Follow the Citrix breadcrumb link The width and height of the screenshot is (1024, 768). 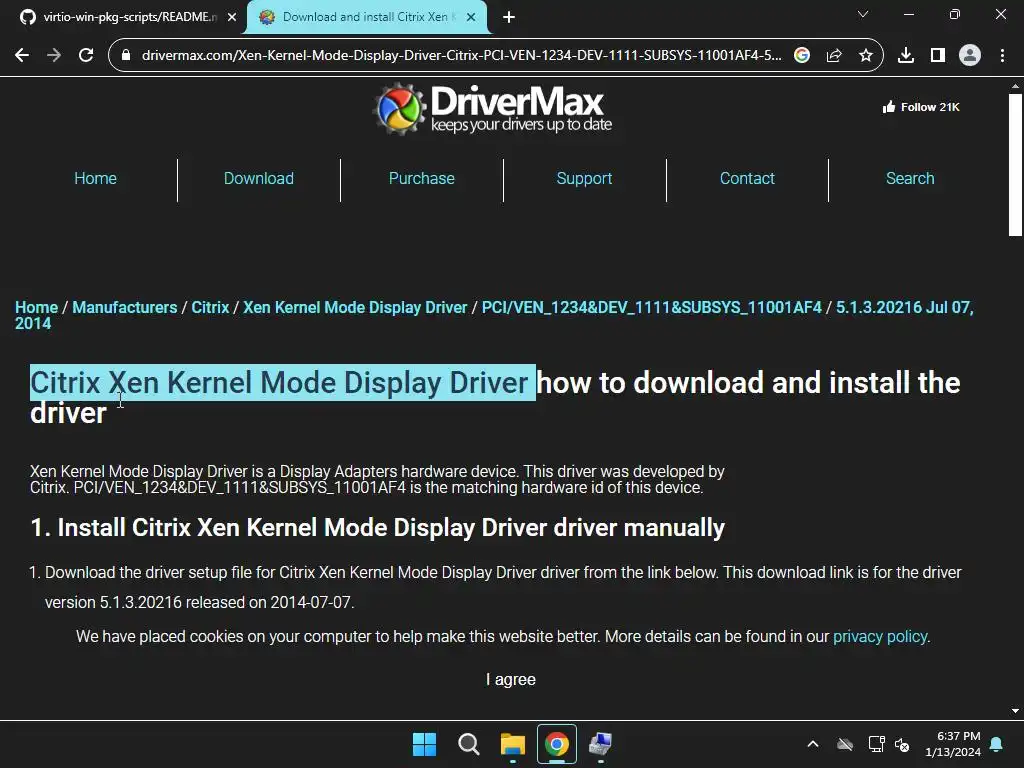[x=210, y=308]
